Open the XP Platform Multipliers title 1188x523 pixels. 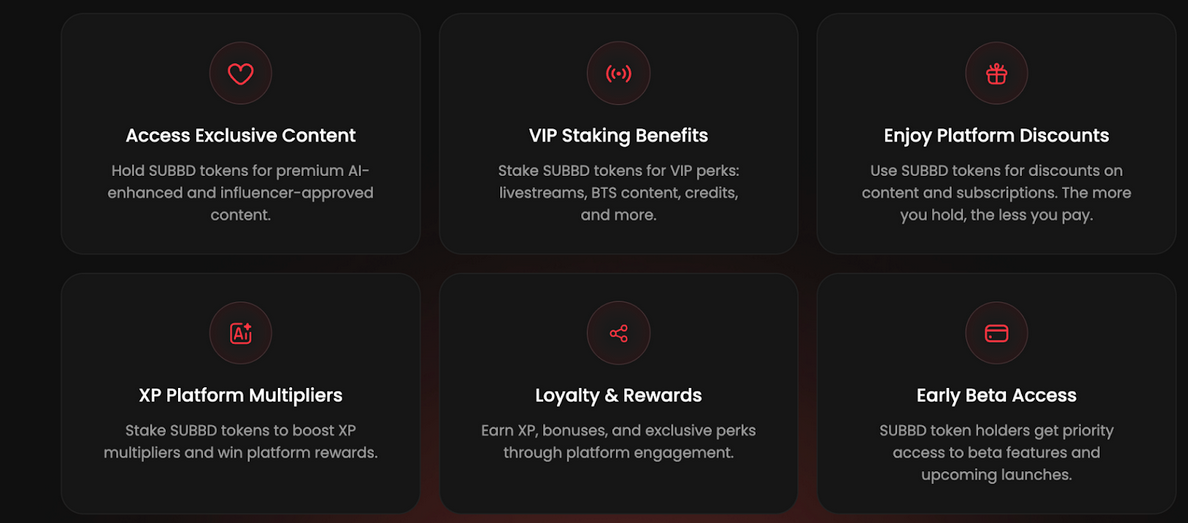[x=240, y=395]
